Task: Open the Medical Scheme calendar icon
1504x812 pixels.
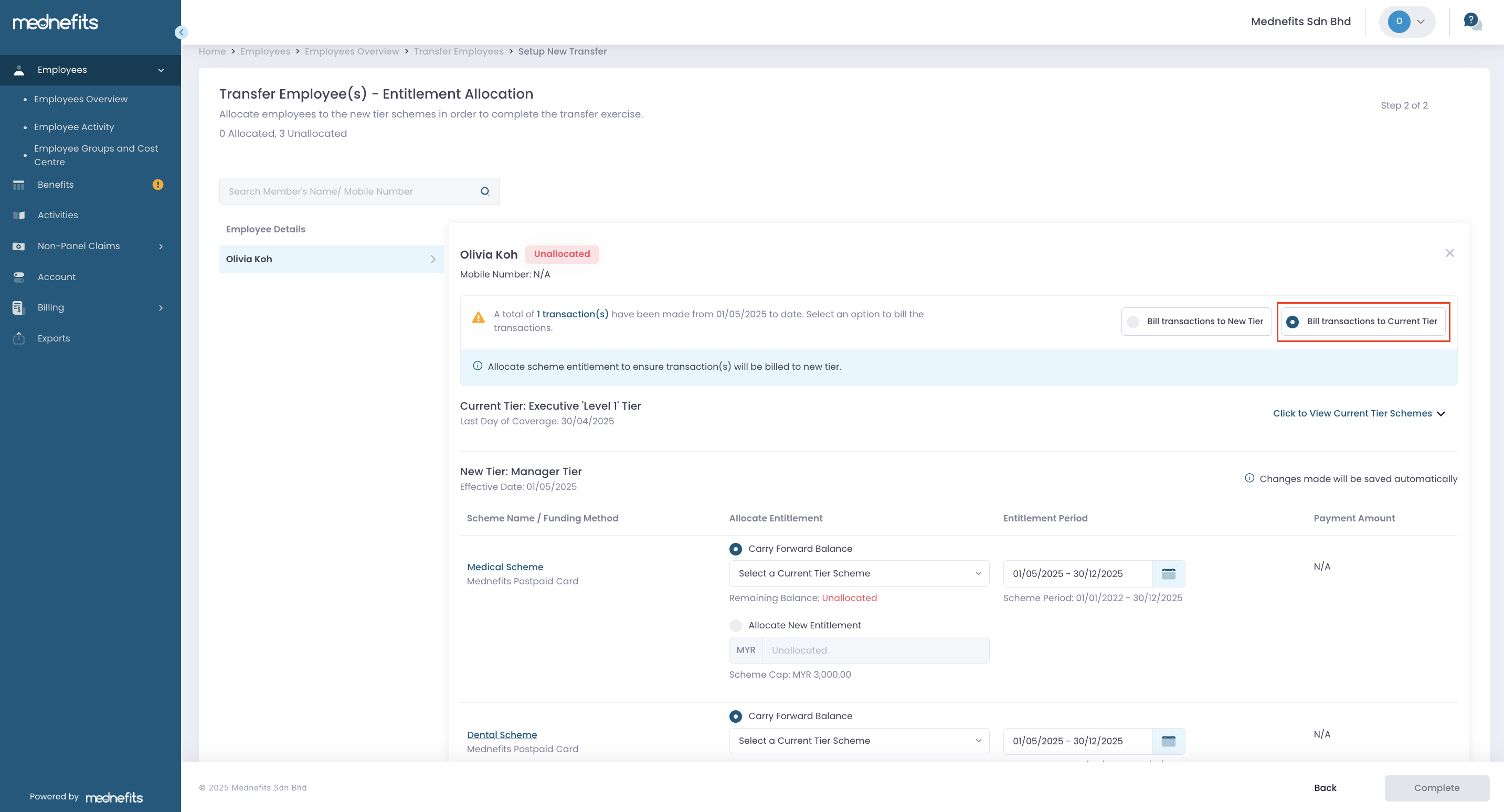Action: point(1168,573)
